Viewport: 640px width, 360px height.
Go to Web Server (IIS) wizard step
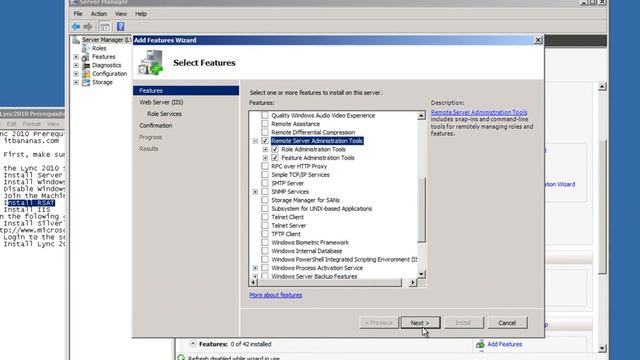161,102
